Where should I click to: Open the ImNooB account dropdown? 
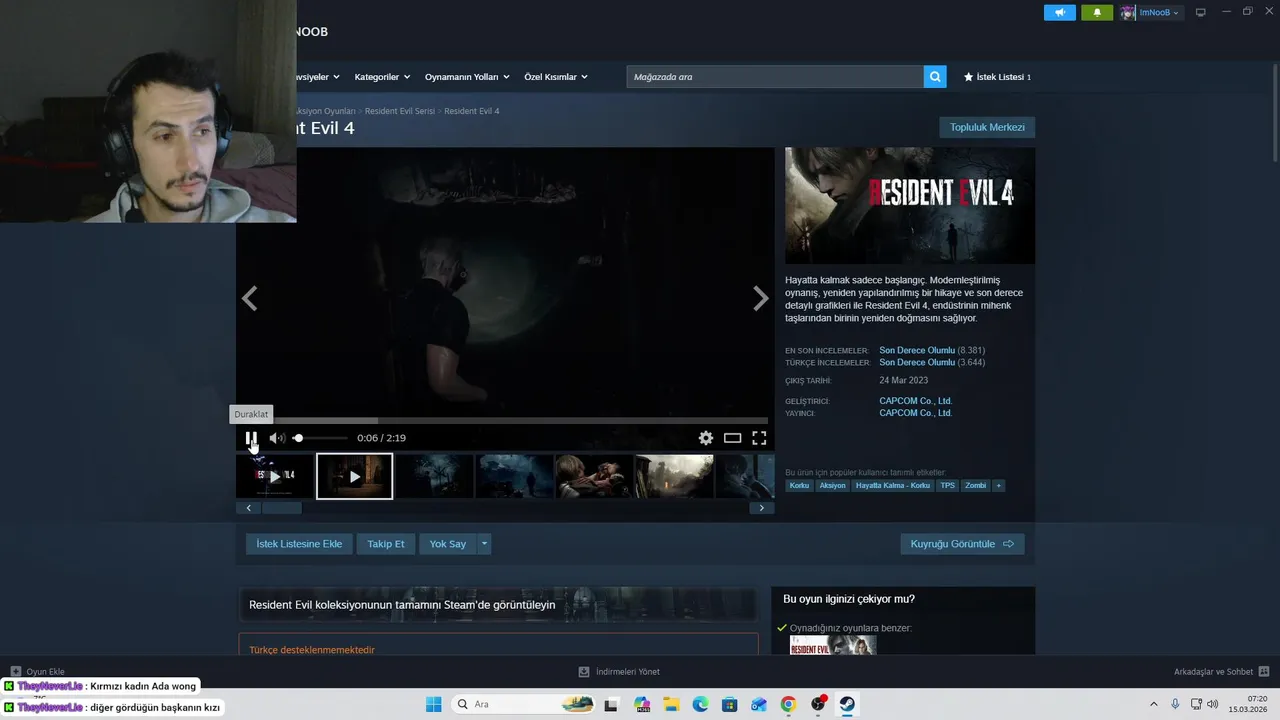(x=1159, y=12)
